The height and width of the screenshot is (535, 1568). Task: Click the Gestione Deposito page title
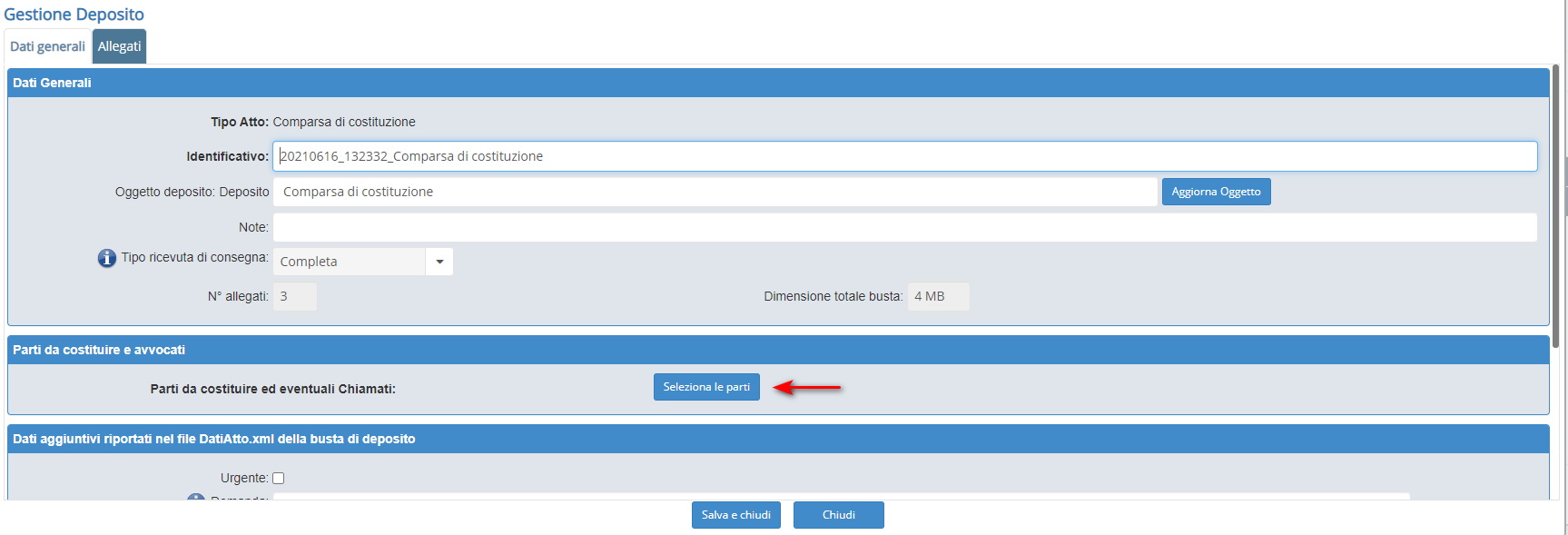coord(74,15)
